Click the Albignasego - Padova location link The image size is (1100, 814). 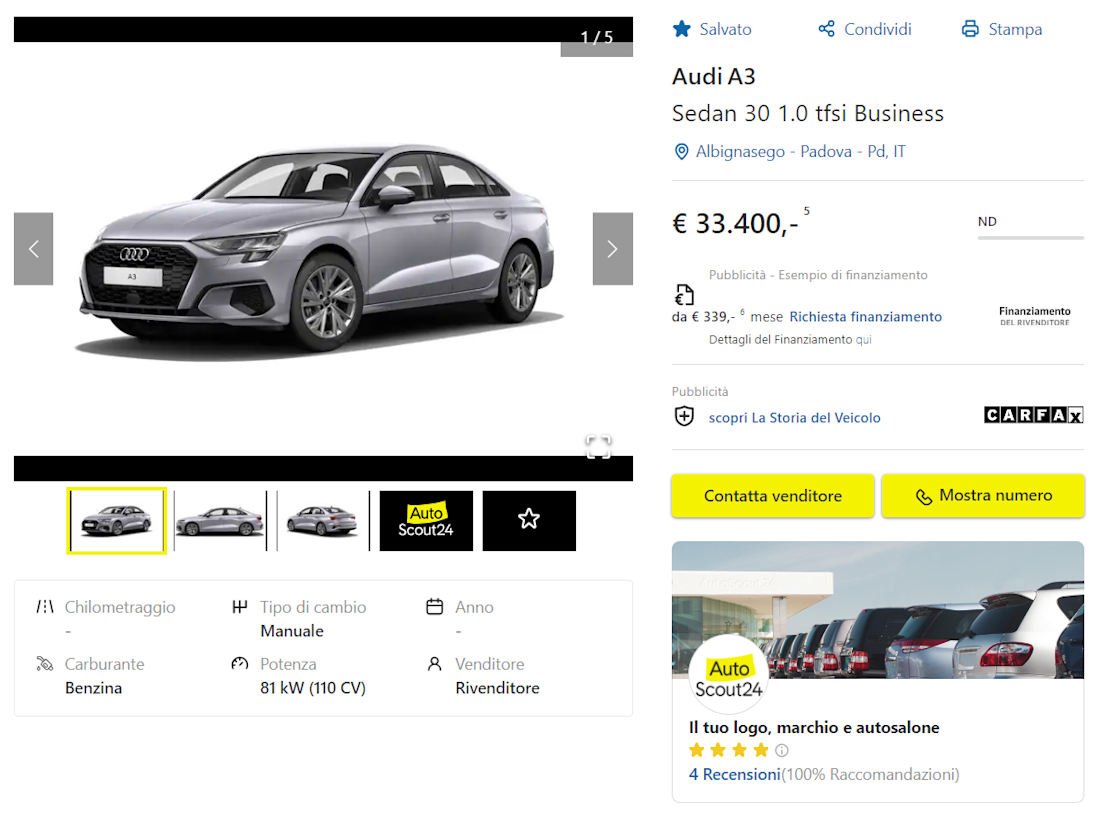point(800,152)
